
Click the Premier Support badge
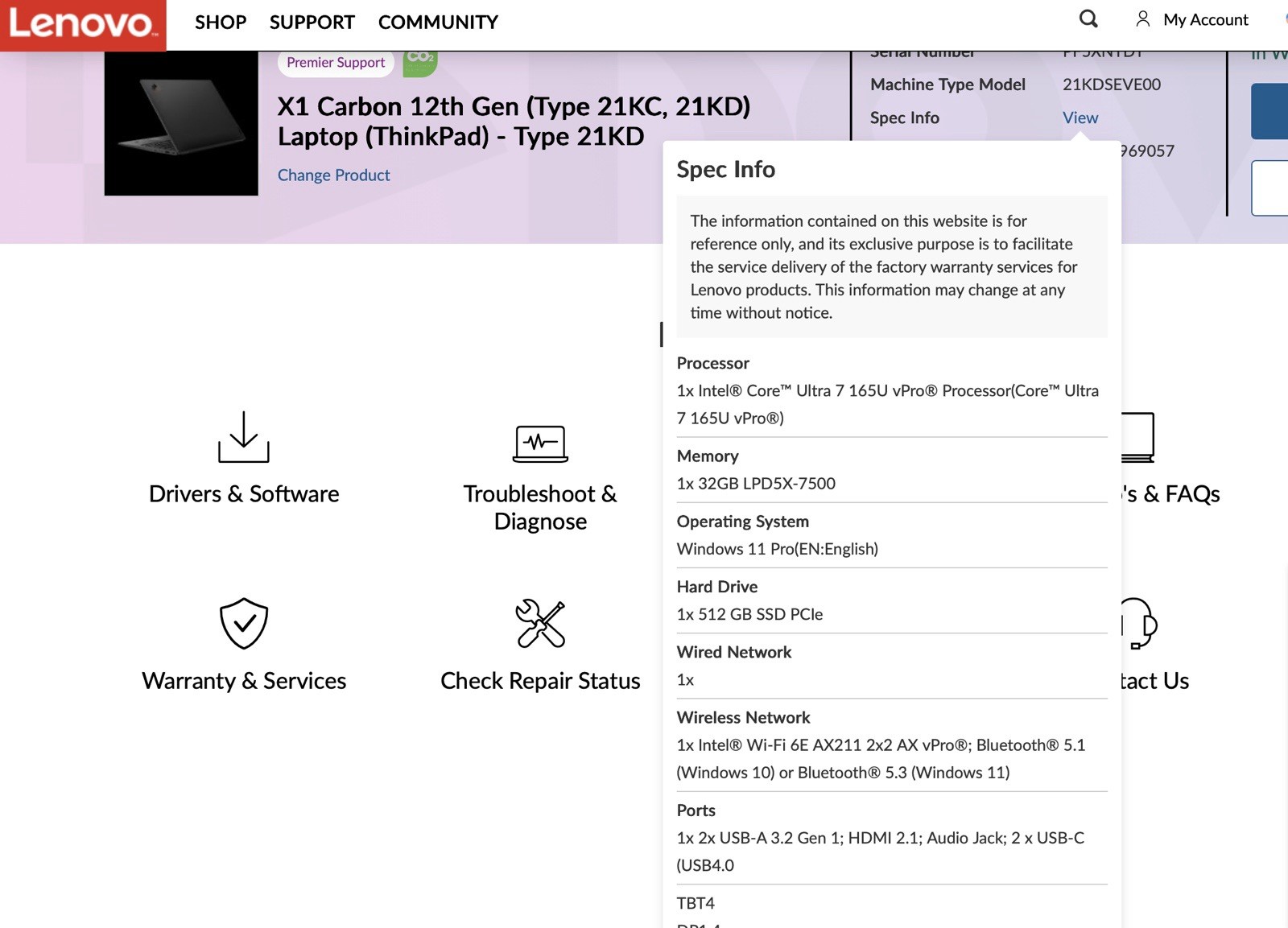[336, 63]
